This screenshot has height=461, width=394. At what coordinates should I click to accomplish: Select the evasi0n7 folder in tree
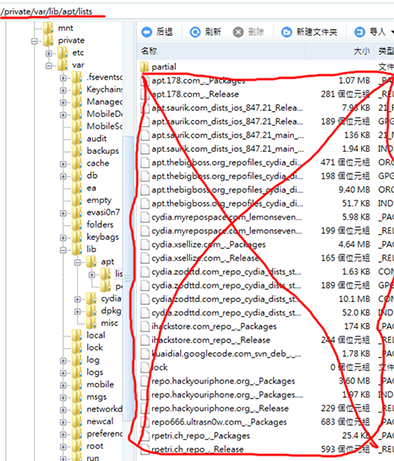103,212
